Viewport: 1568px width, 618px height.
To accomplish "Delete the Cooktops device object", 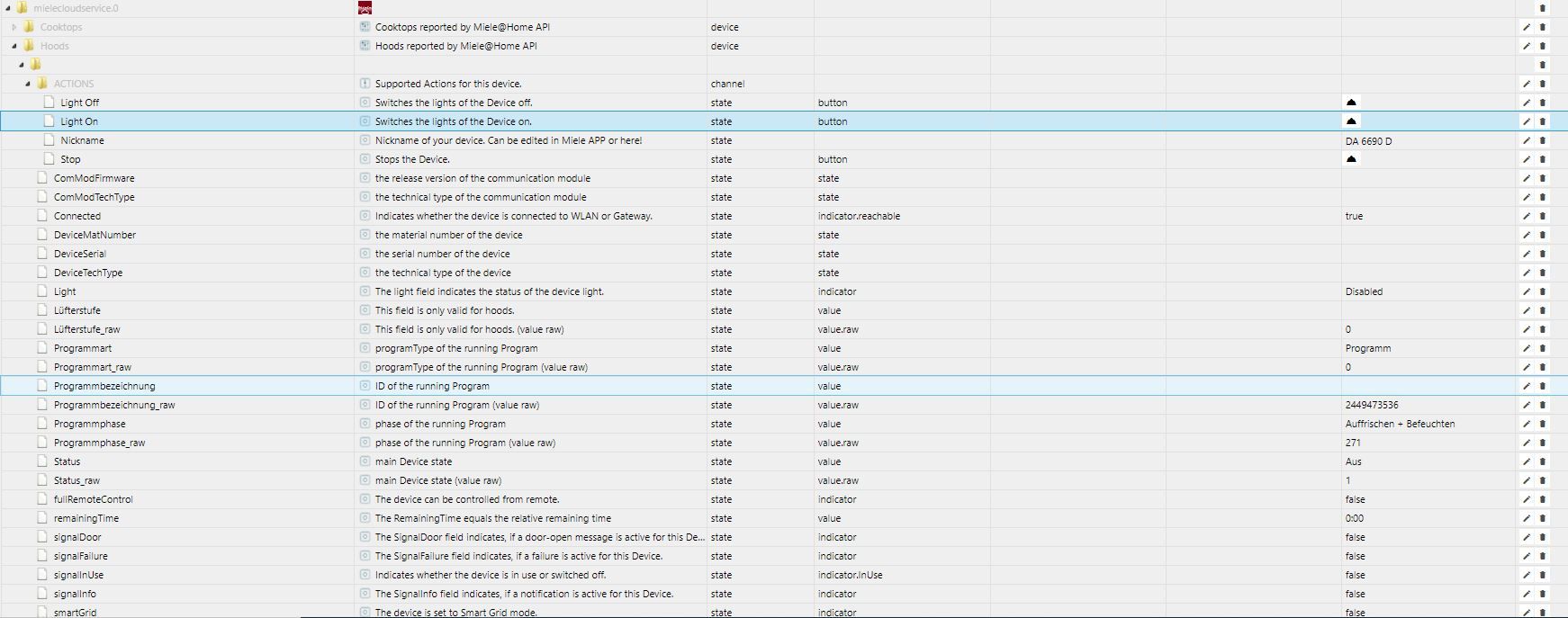I will pos(1543,27).
